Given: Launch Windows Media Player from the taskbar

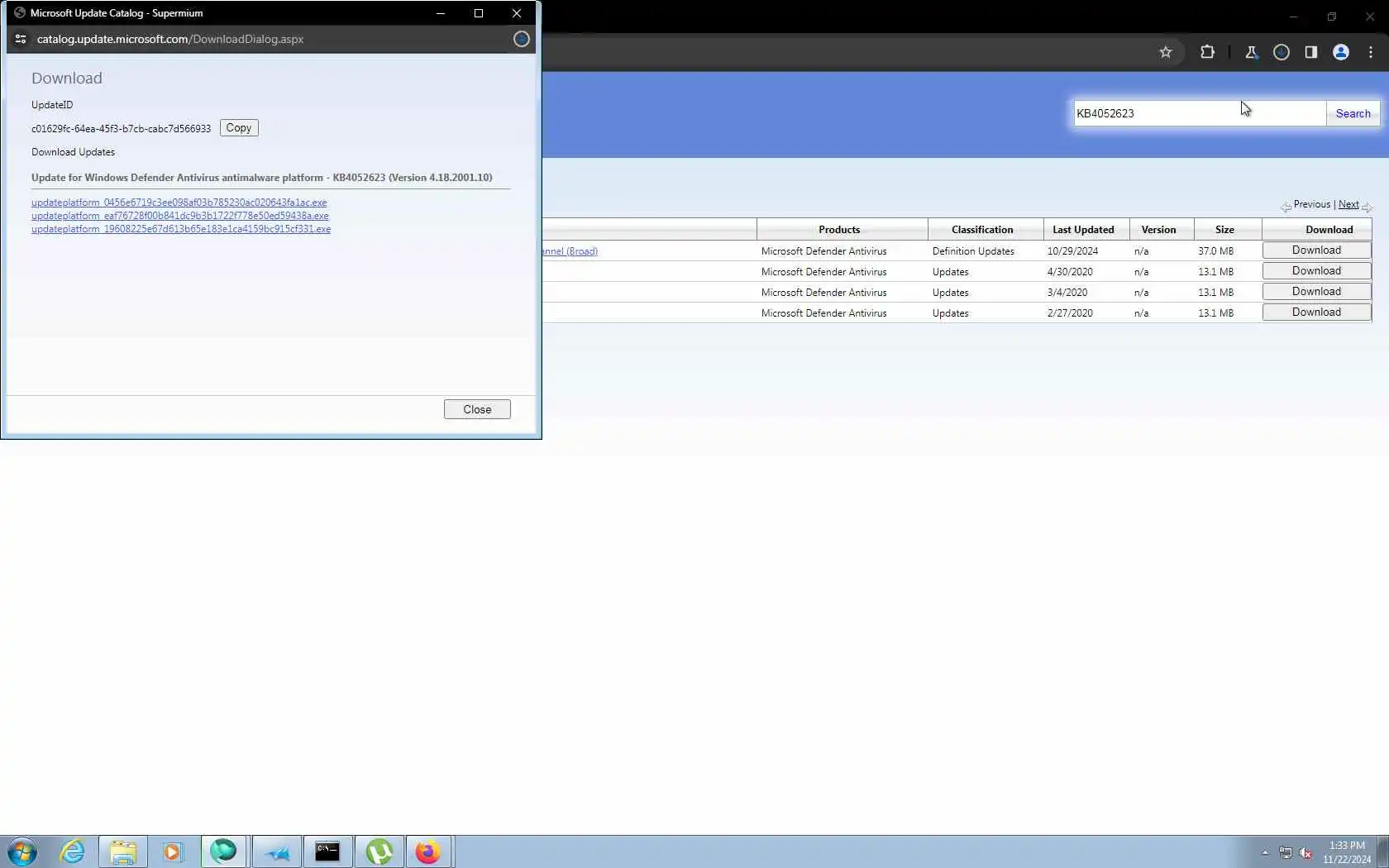Looking at the screenshot, I should pyautogui.click(x=172, y=851).
